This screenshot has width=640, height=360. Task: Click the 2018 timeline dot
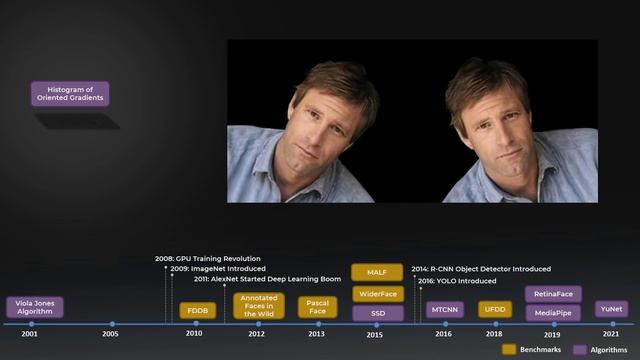point(496,324)
